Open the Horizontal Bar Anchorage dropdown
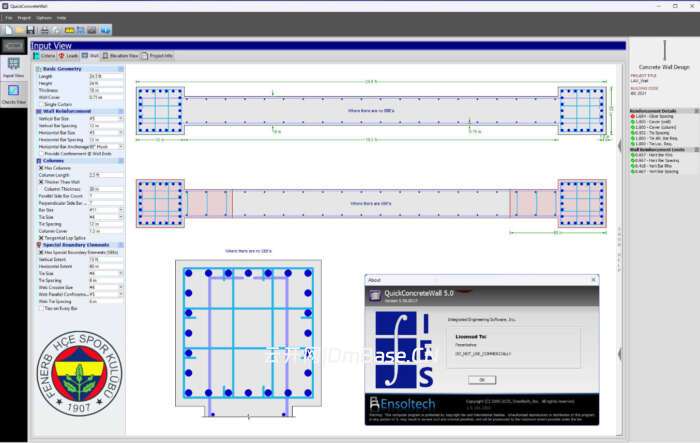Viewport: 700px width, 443px height. click(x=121, y=147)
